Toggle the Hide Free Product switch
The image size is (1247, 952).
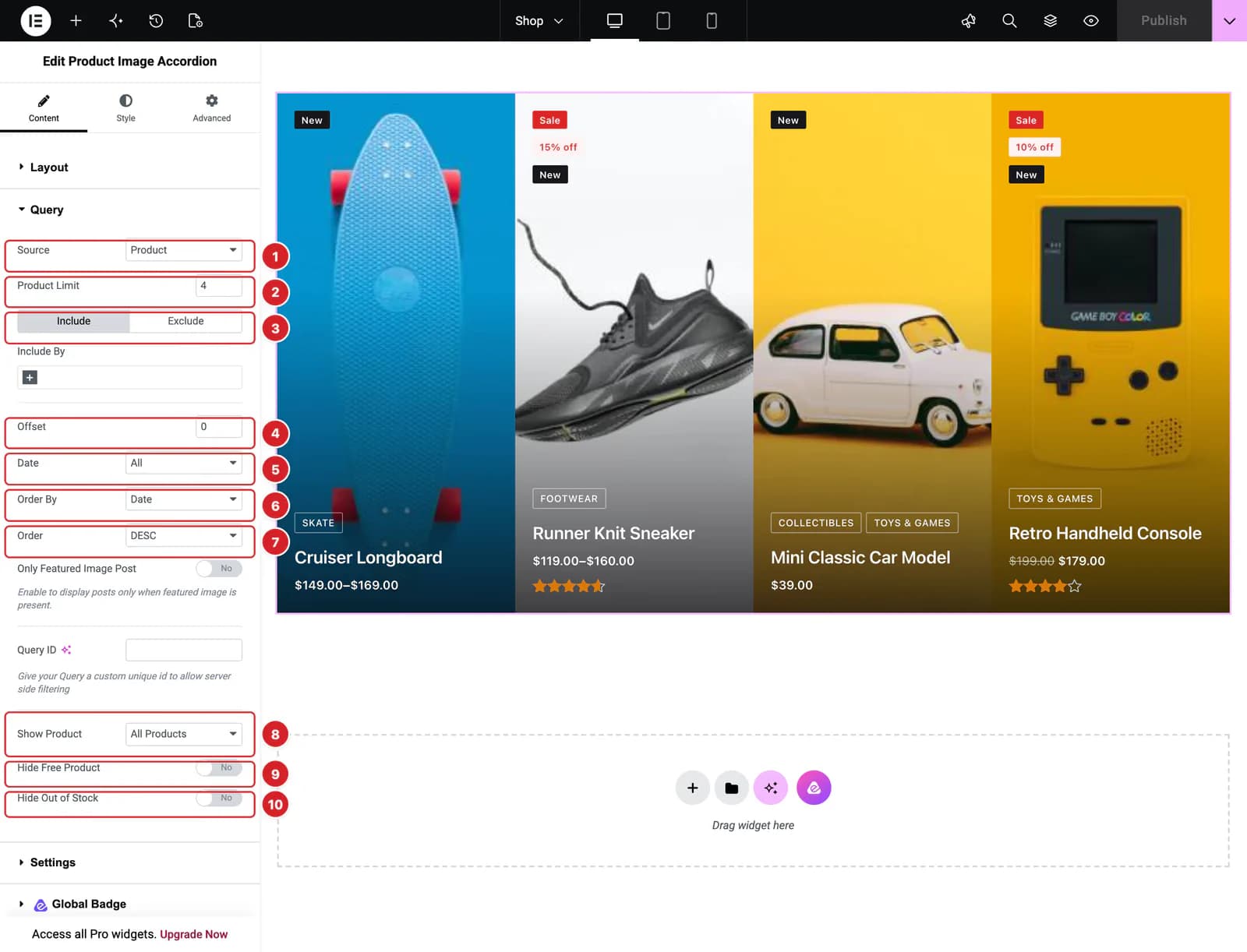(x=219, y=768)
